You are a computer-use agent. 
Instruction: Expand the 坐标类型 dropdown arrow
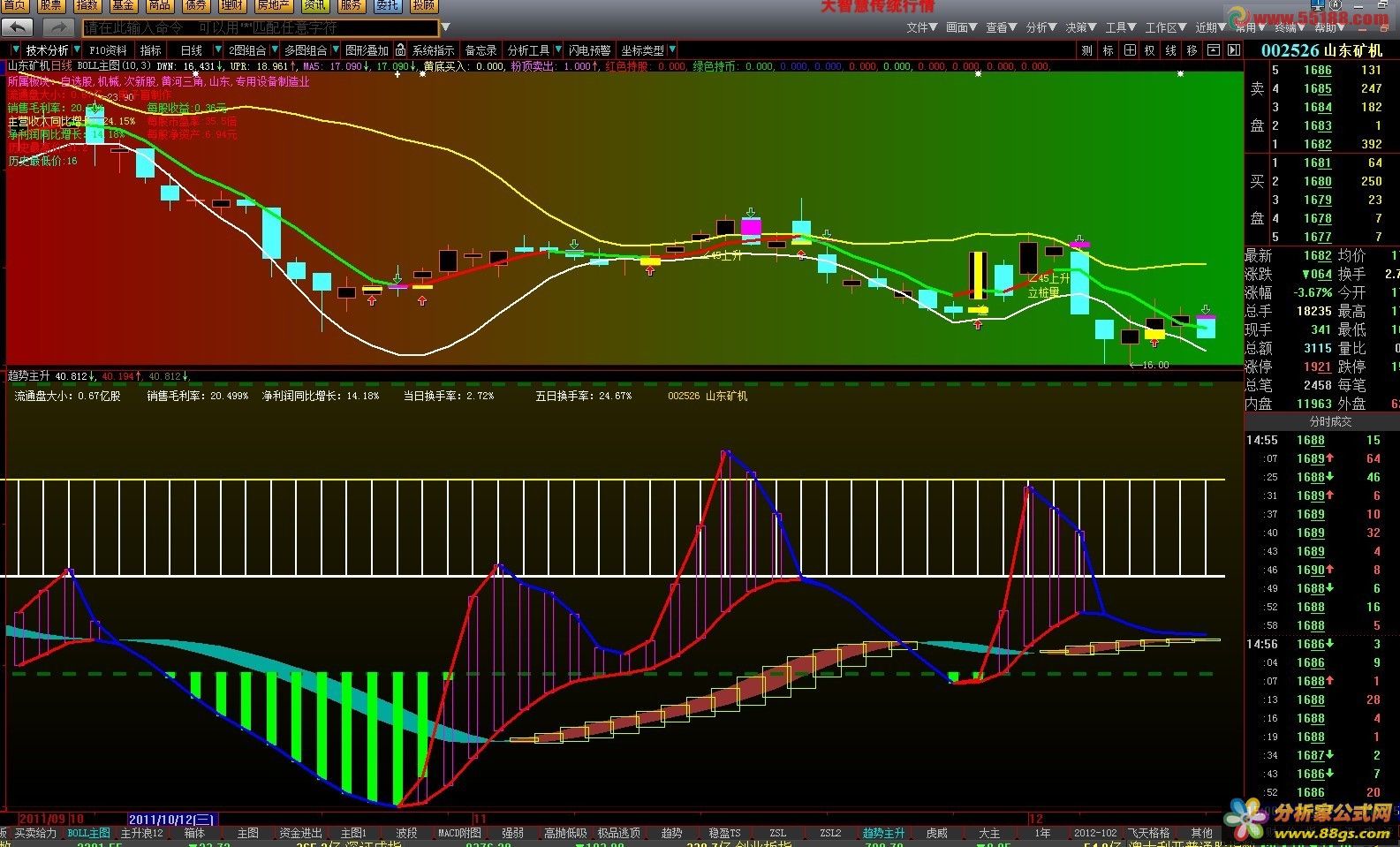coord(672,50)
